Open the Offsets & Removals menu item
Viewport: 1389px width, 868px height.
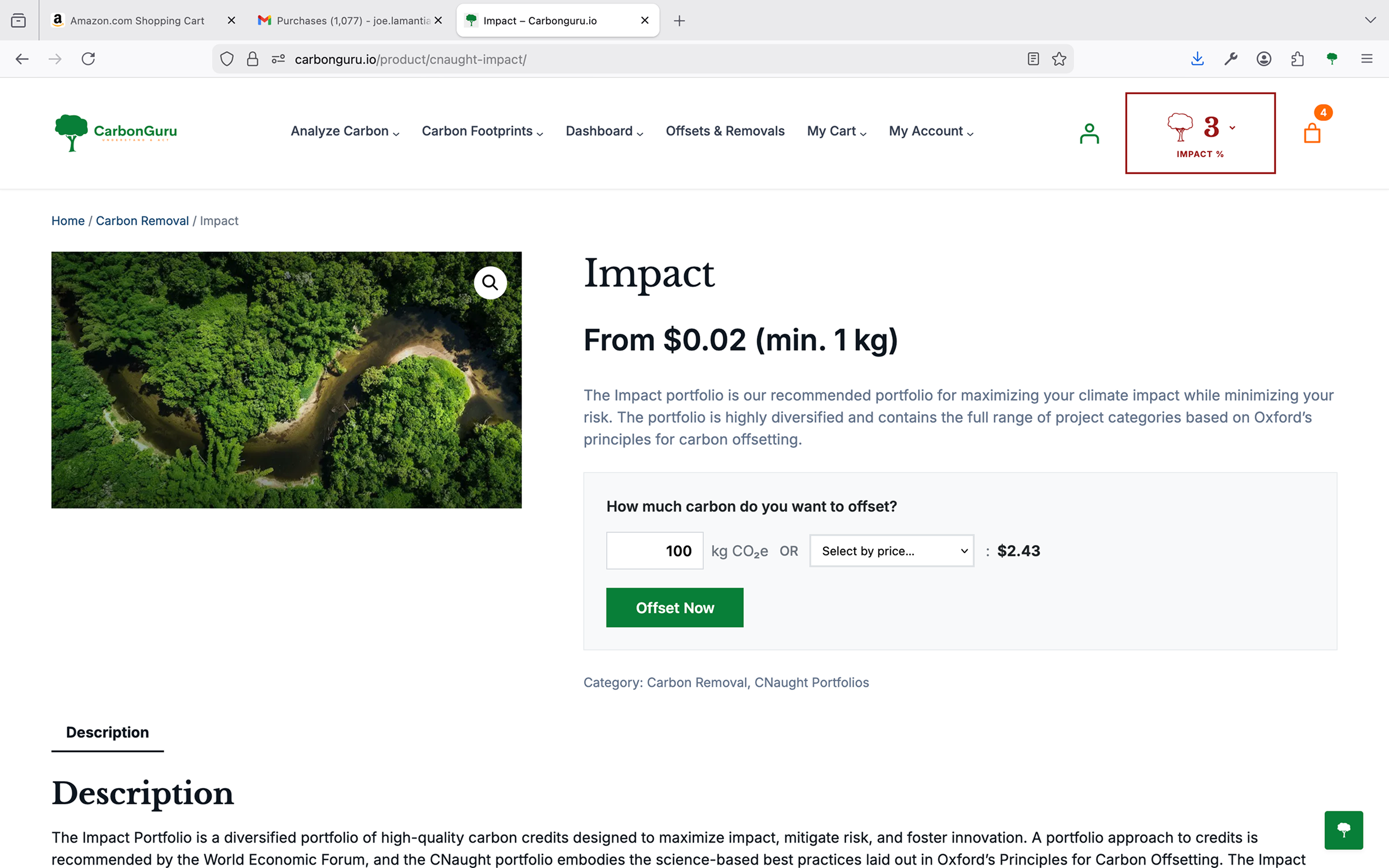click(725, 131)
